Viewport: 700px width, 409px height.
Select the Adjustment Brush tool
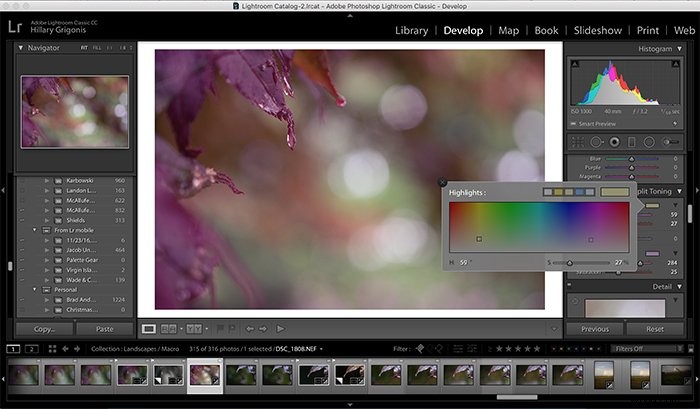click(x=671, y=142)
